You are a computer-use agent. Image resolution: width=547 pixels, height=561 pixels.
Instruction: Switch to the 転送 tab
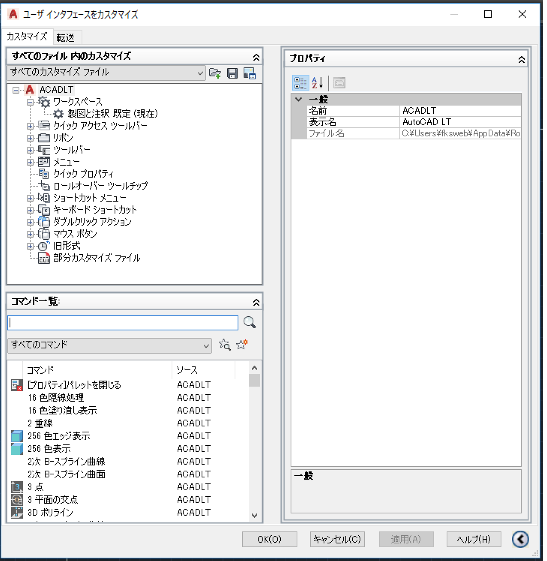66,38
